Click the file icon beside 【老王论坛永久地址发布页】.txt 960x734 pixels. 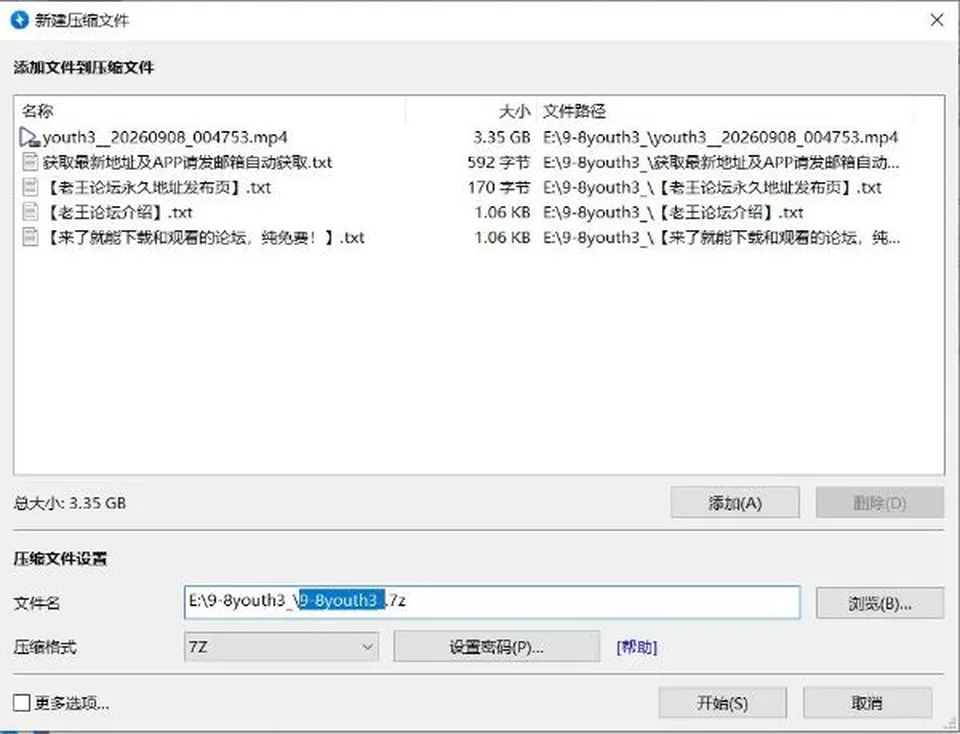29,187
